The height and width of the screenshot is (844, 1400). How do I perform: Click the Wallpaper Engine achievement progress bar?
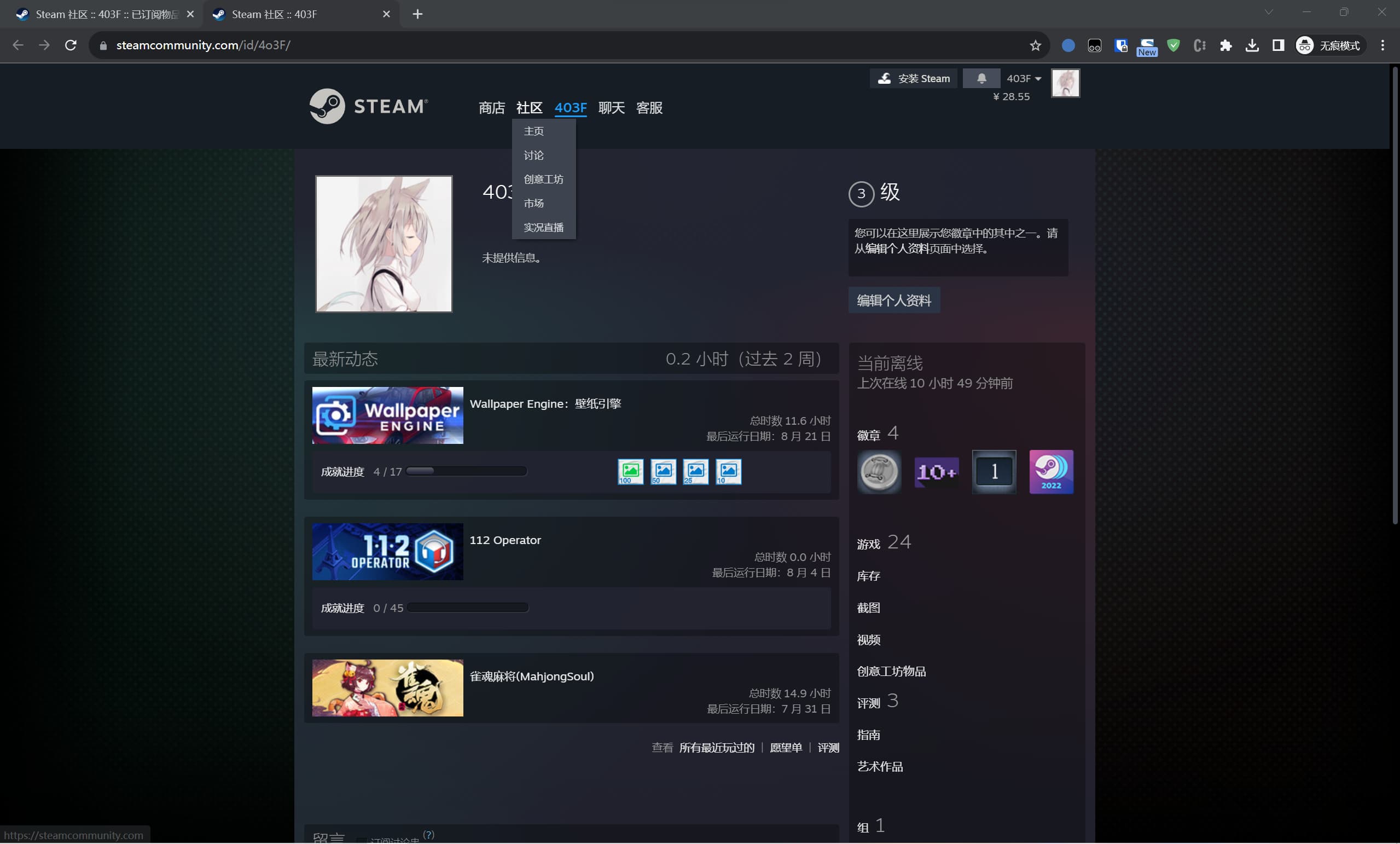coord(467,471)
